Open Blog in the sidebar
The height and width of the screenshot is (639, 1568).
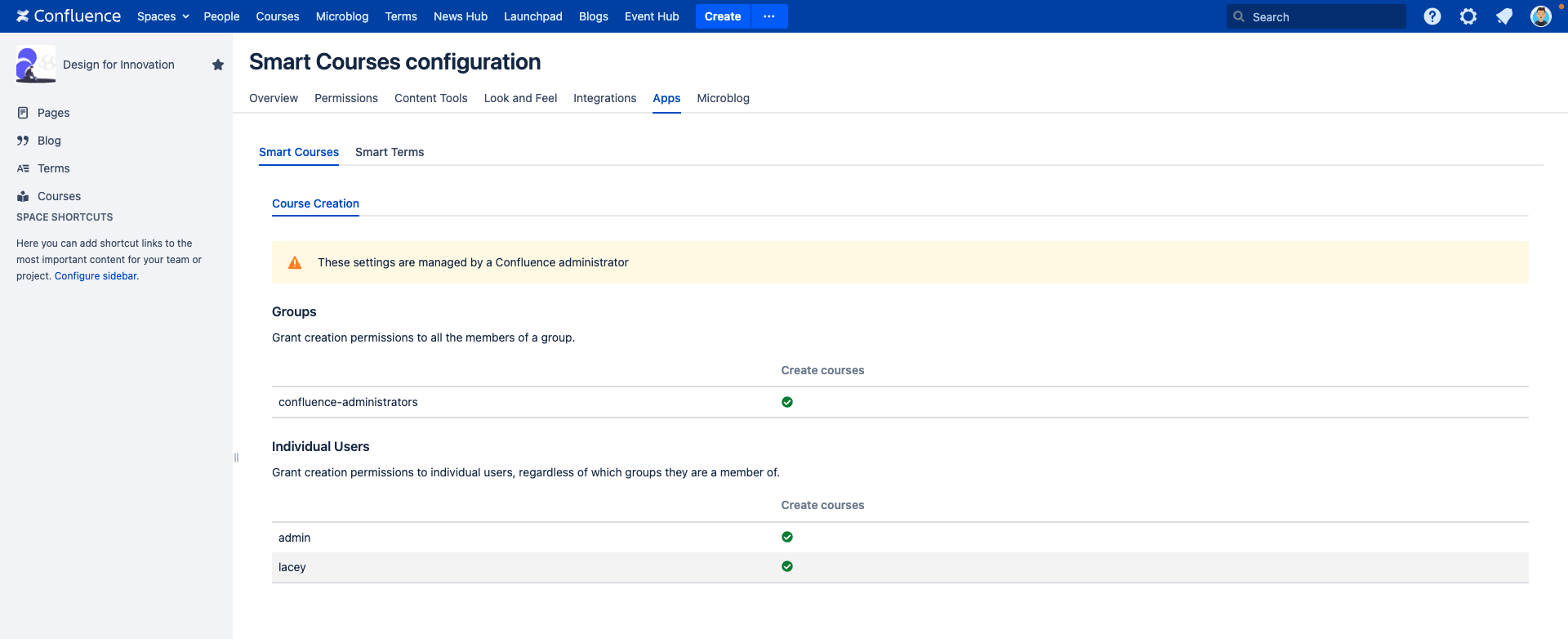49,141
